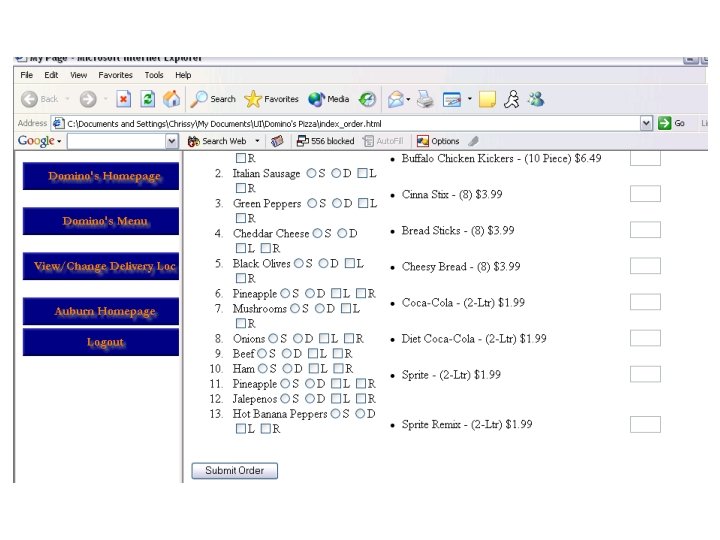Click the Edit page icon
The width and height of the screenshot is (720, 540).
tap(452, 99)
